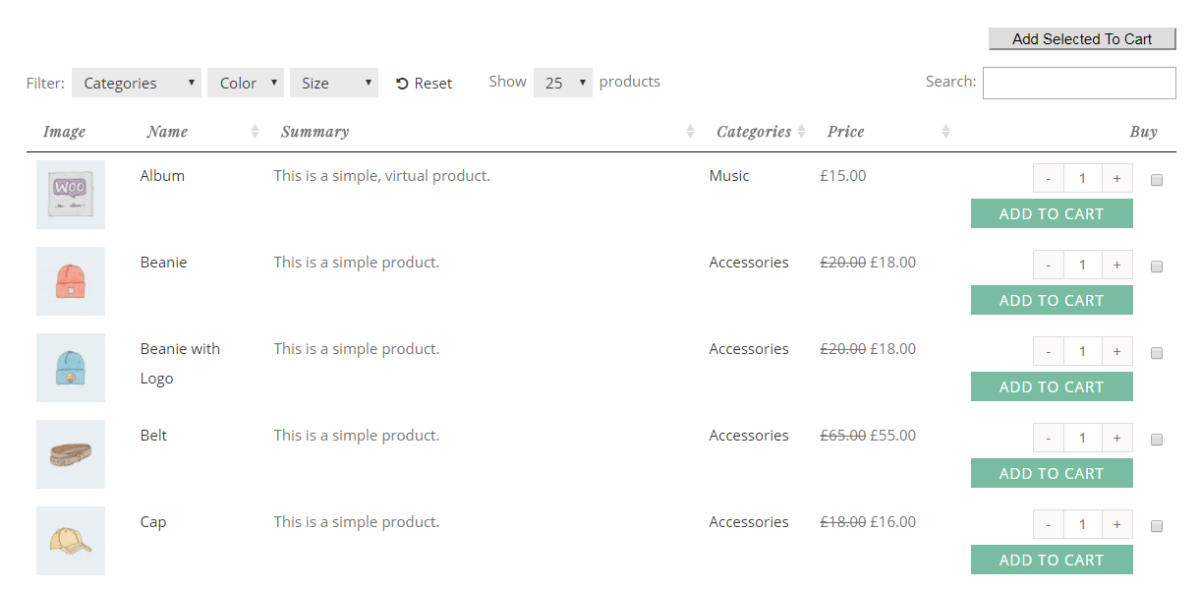Click inside the Search field
This screenshot has height=591, width=1200.
pyautogui.click(x=1079, y=83)
